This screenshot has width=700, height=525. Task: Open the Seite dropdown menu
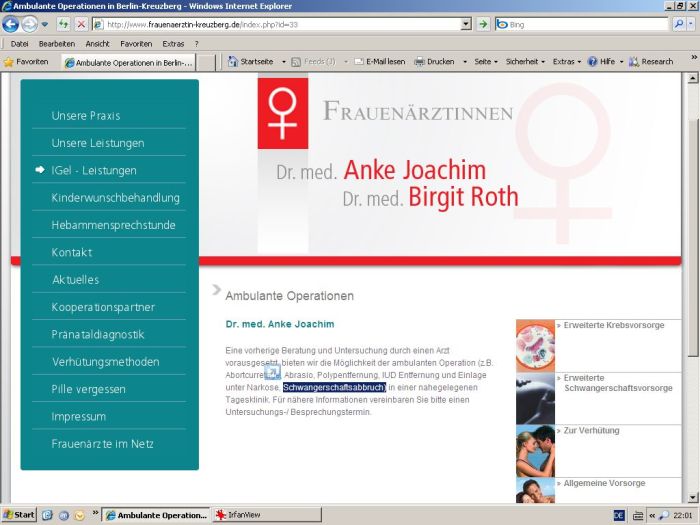[486, 62]
